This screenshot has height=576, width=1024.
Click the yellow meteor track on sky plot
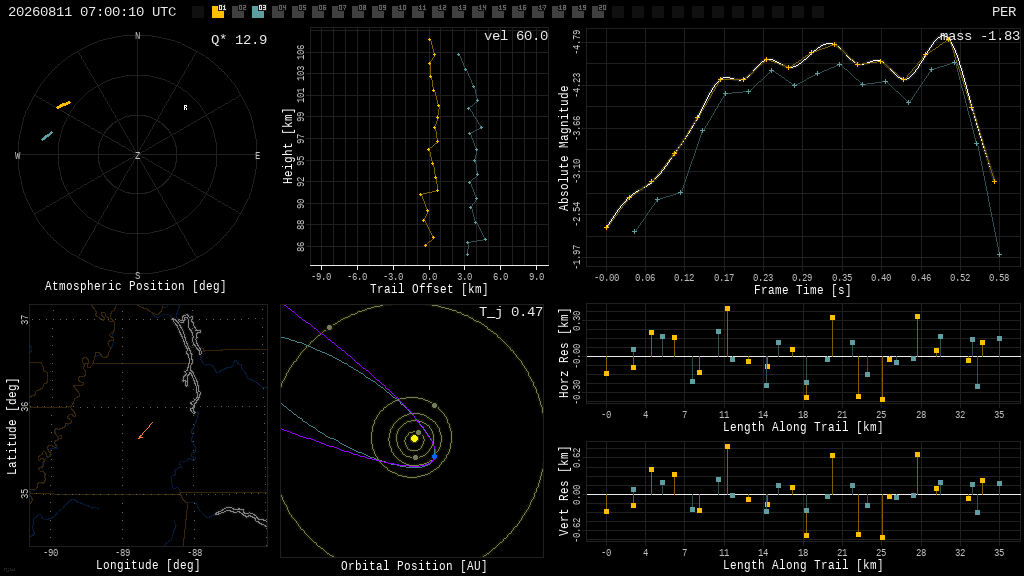pos(63,104)
